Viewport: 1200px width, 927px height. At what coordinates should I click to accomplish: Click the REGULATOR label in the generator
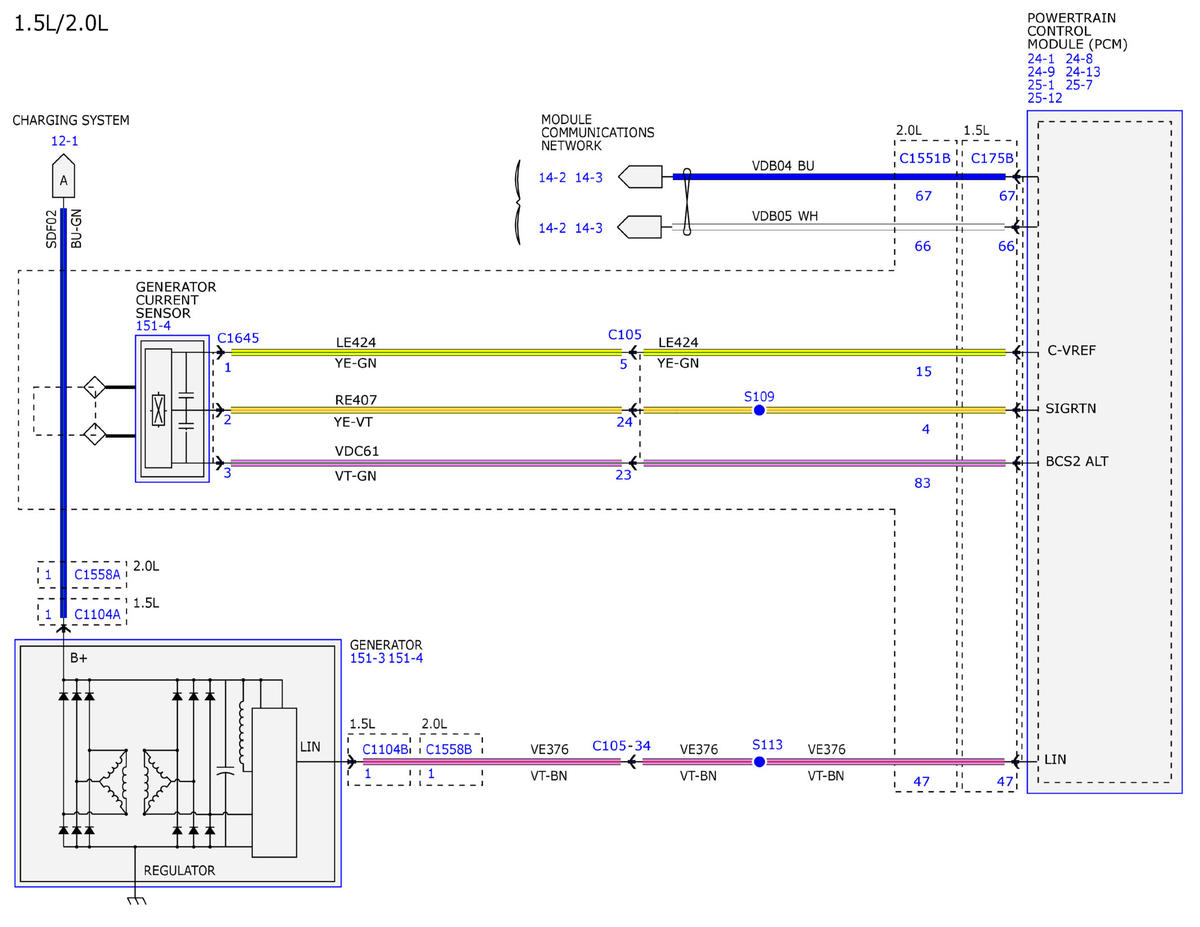click(x=180, y=870)
